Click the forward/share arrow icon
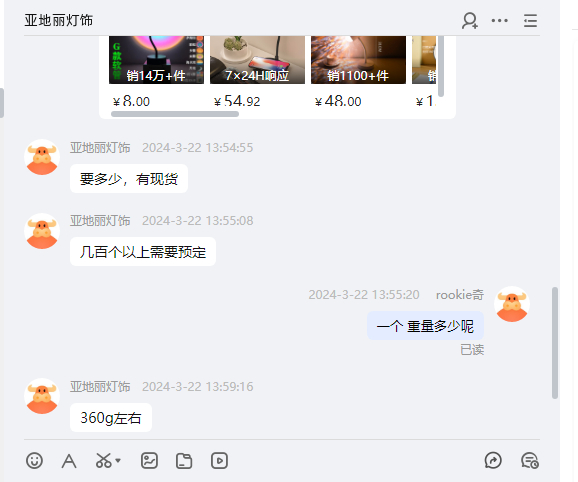578x482 pixels. (x=493, y=461)
